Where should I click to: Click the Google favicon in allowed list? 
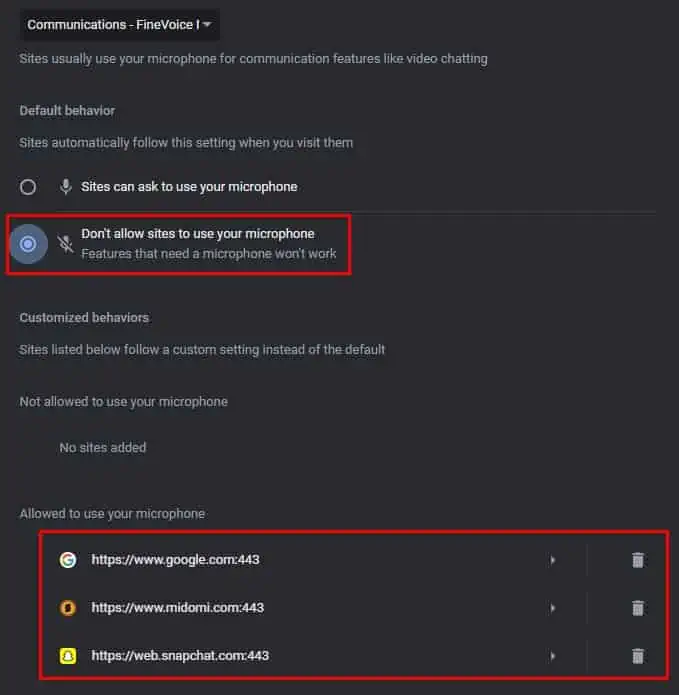(68, 560)
